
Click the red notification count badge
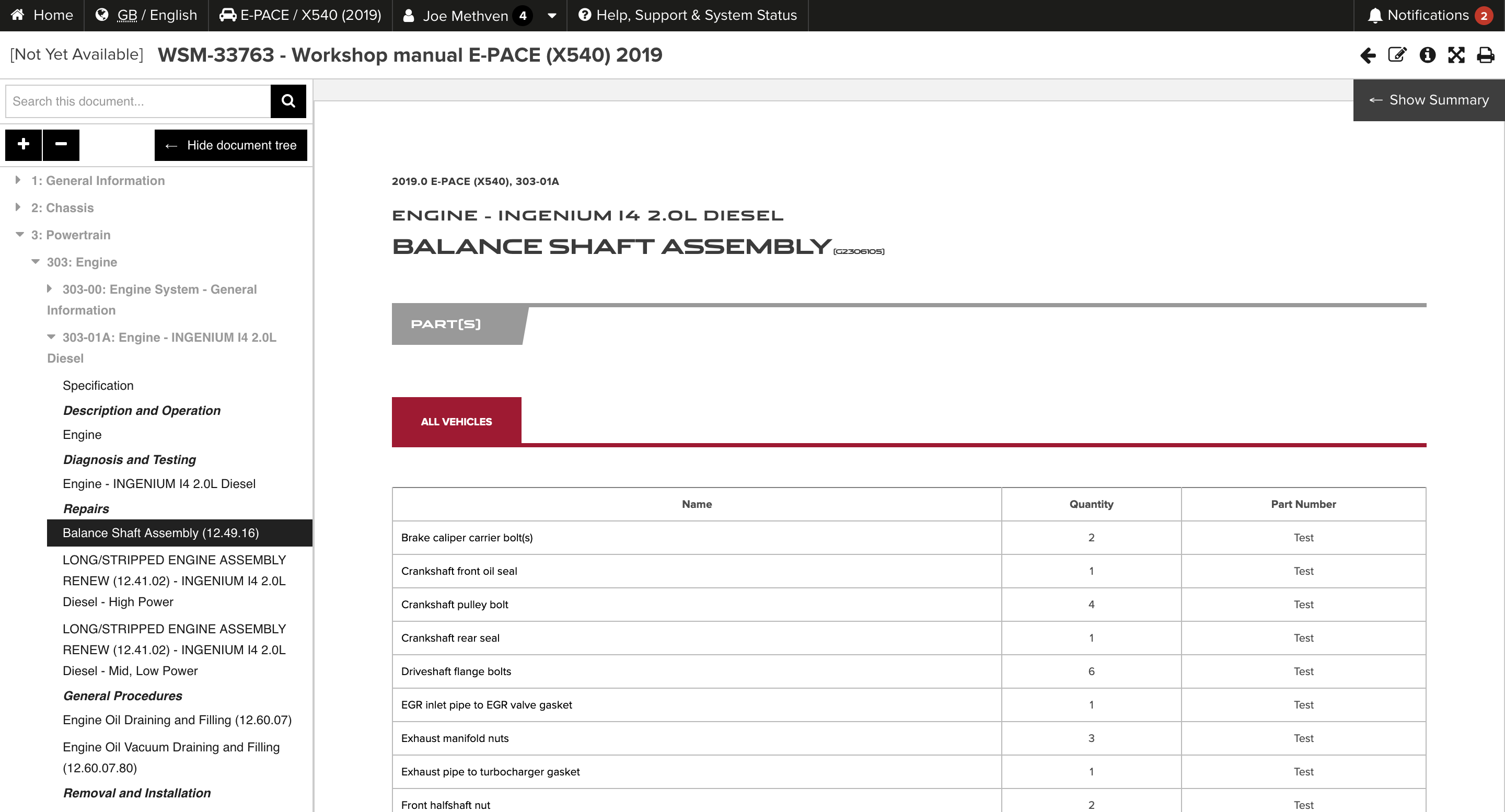[x=1485, y=15]
